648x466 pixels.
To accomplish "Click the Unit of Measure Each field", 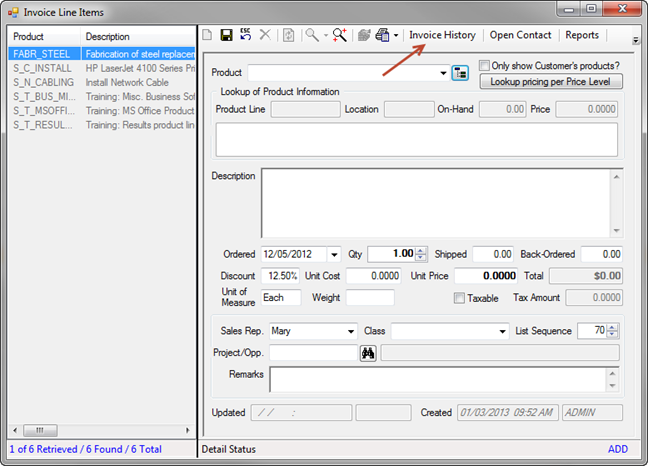I will (281, 297).
